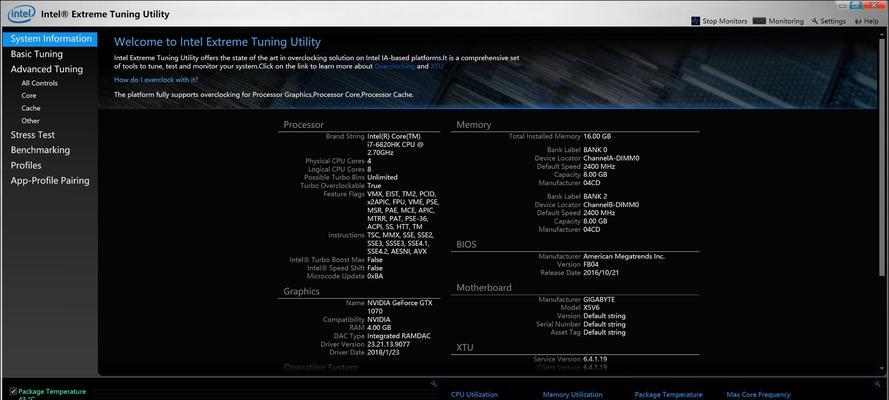
Task: Open App-Profile Pairing section
Action: point(50,181)
